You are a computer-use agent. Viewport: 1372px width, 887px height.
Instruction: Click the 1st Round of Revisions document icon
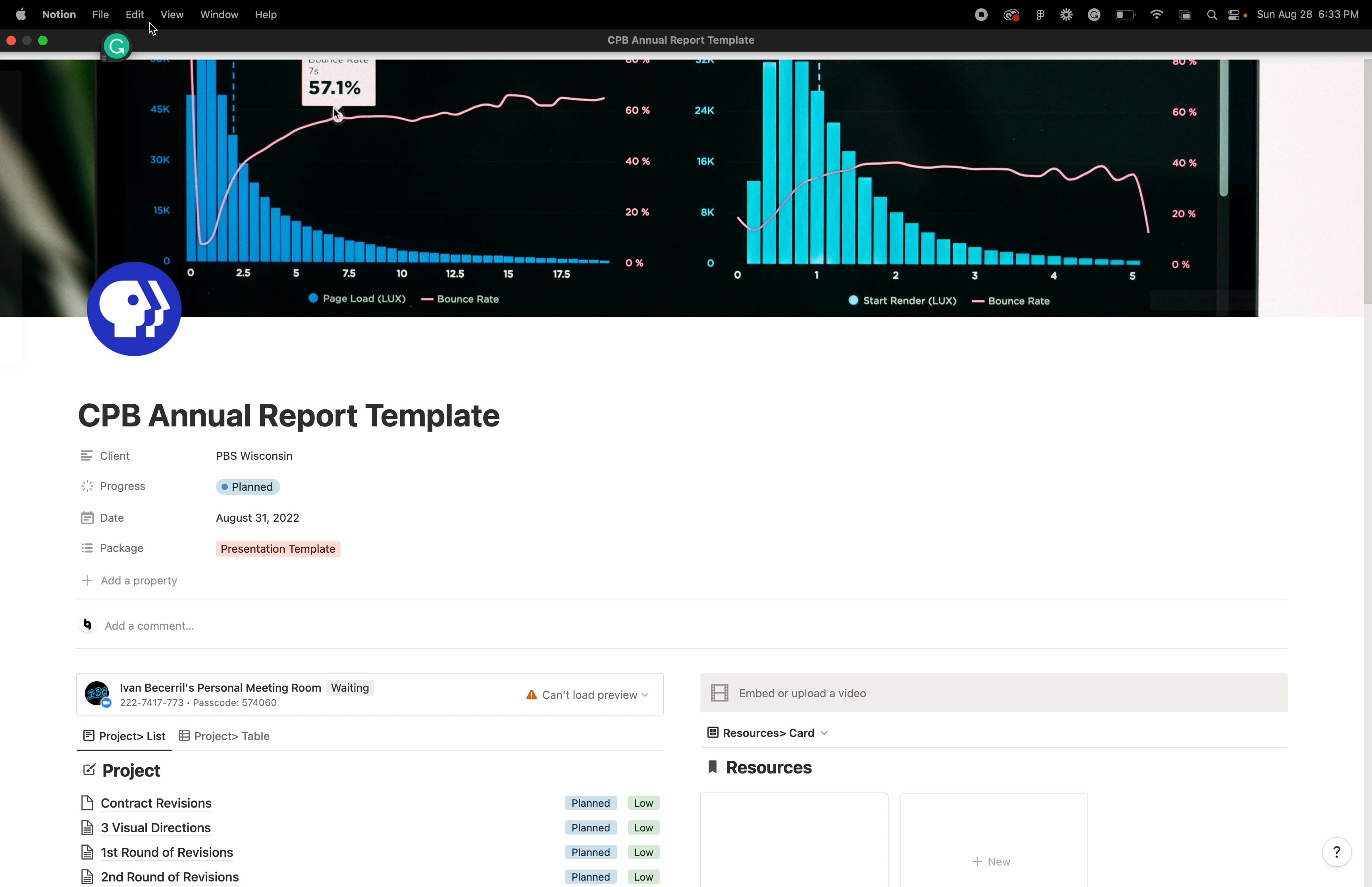(87, 852)
